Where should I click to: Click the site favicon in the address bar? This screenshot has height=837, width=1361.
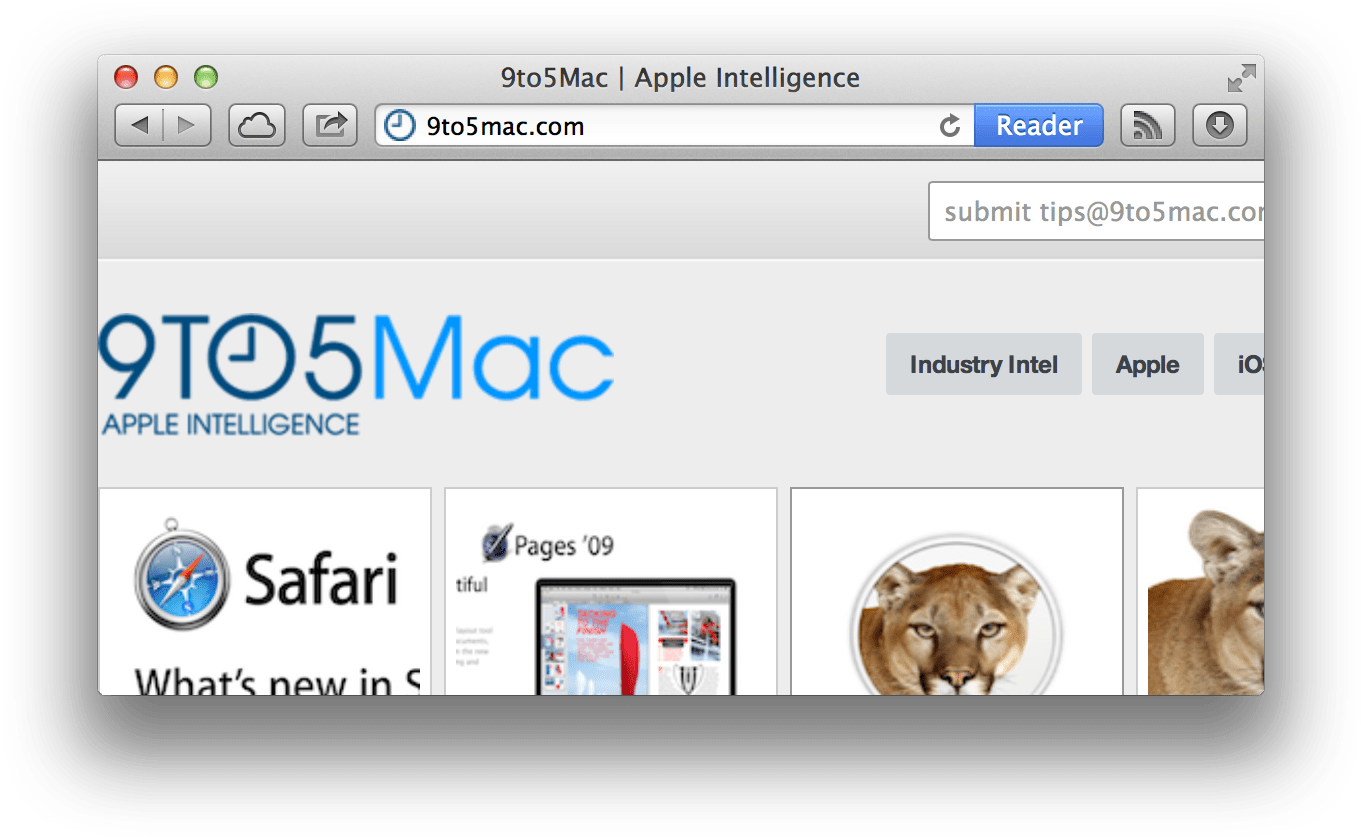pyautogui.click(x=398, y=126)
